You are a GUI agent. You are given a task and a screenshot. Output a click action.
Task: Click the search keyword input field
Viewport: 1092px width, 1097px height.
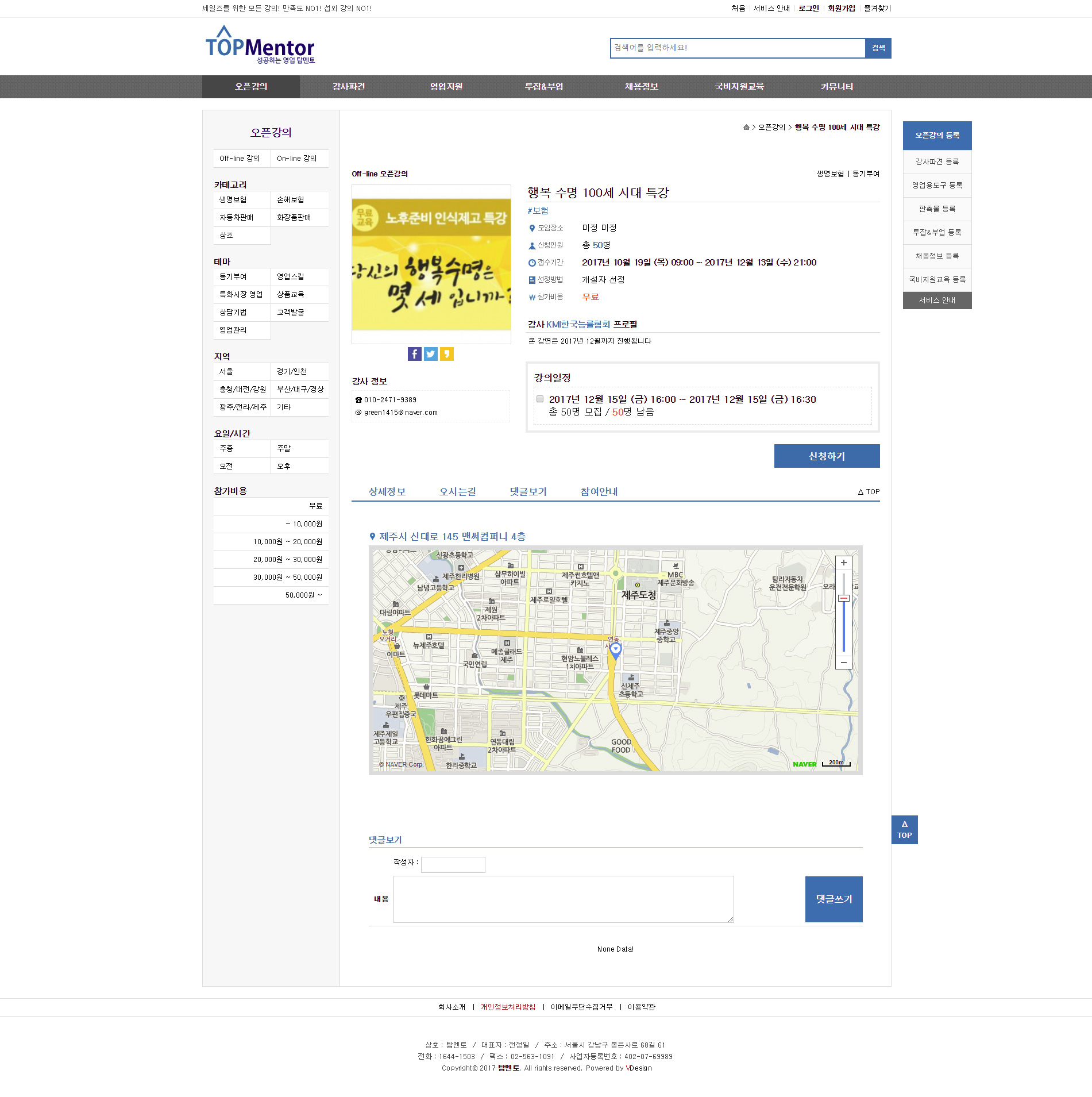(x=738, y=48)
